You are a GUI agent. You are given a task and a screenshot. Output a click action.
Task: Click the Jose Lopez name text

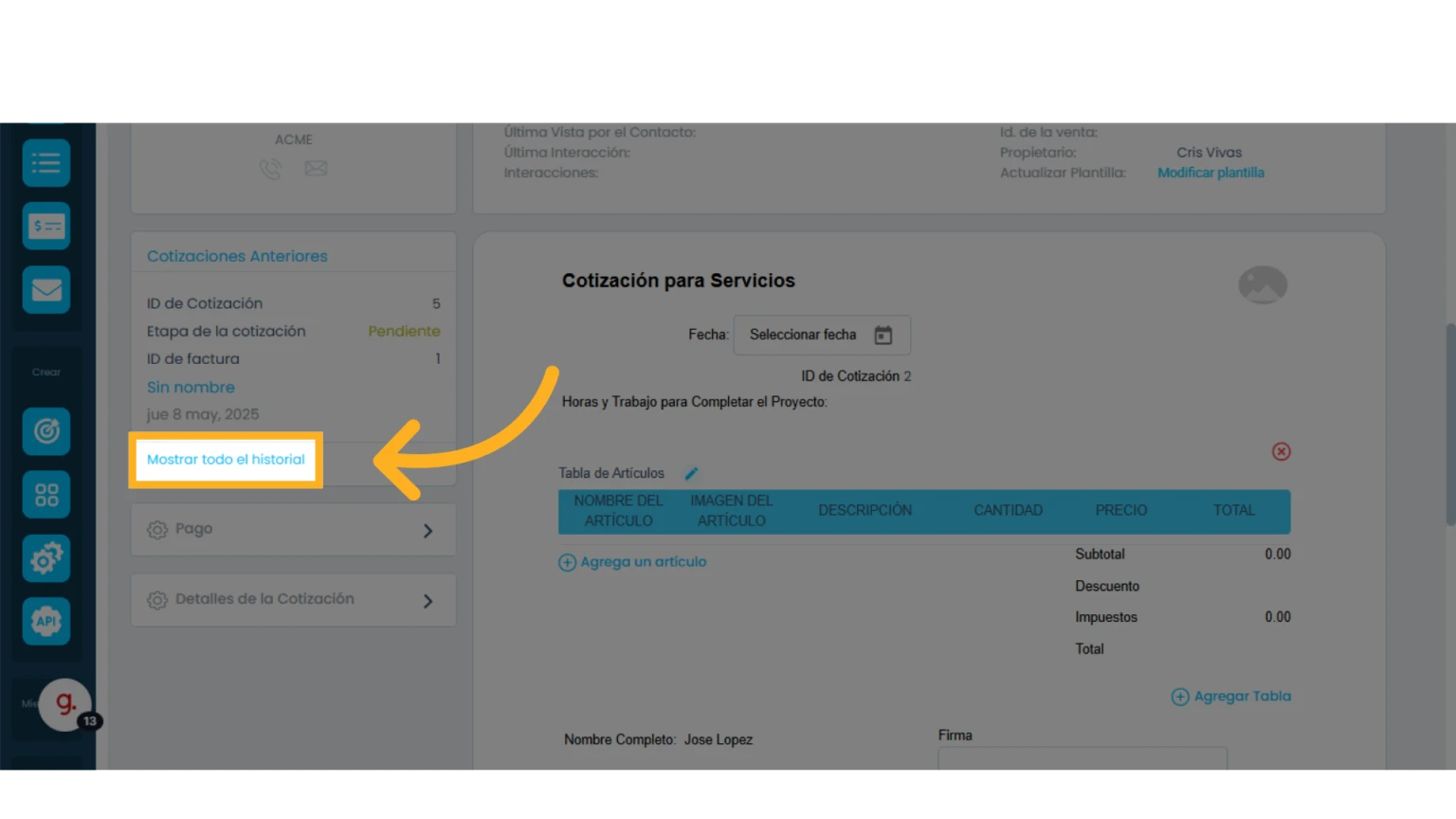tap(719, 740)
